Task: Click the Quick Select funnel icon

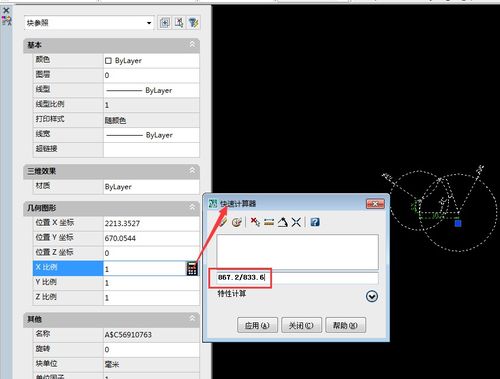Action: pos(194,23)
